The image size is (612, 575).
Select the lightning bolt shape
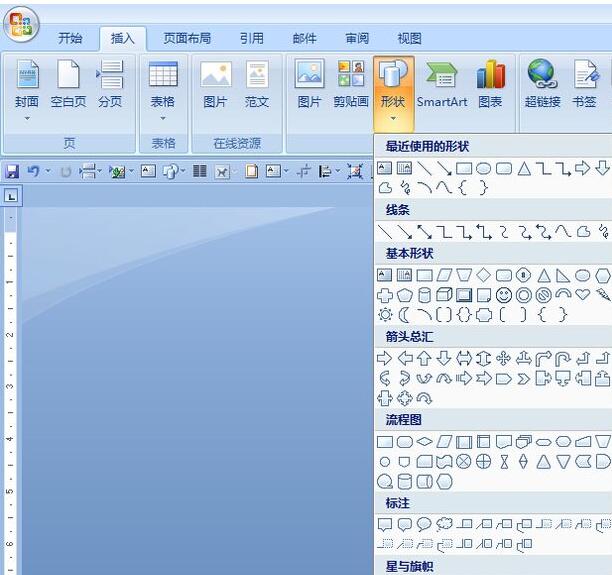coord(603,295)
